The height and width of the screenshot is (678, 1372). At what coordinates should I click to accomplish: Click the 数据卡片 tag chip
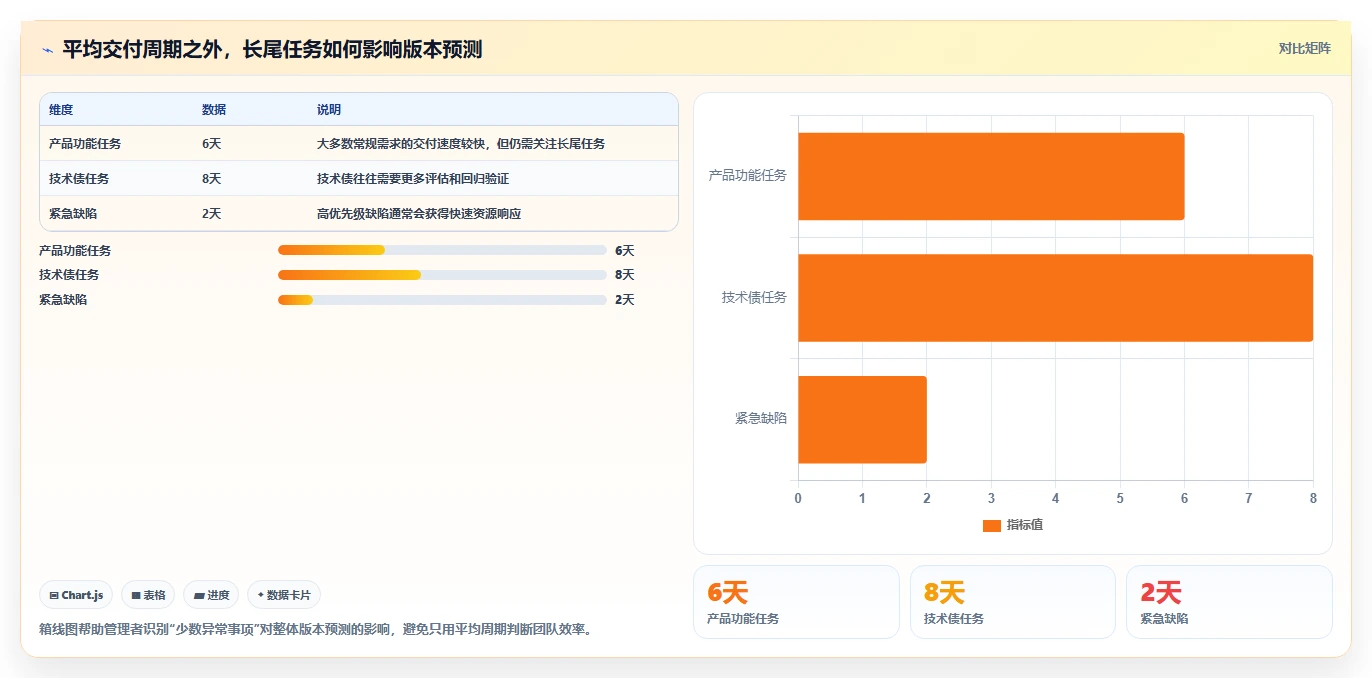[x=284, y=595]
